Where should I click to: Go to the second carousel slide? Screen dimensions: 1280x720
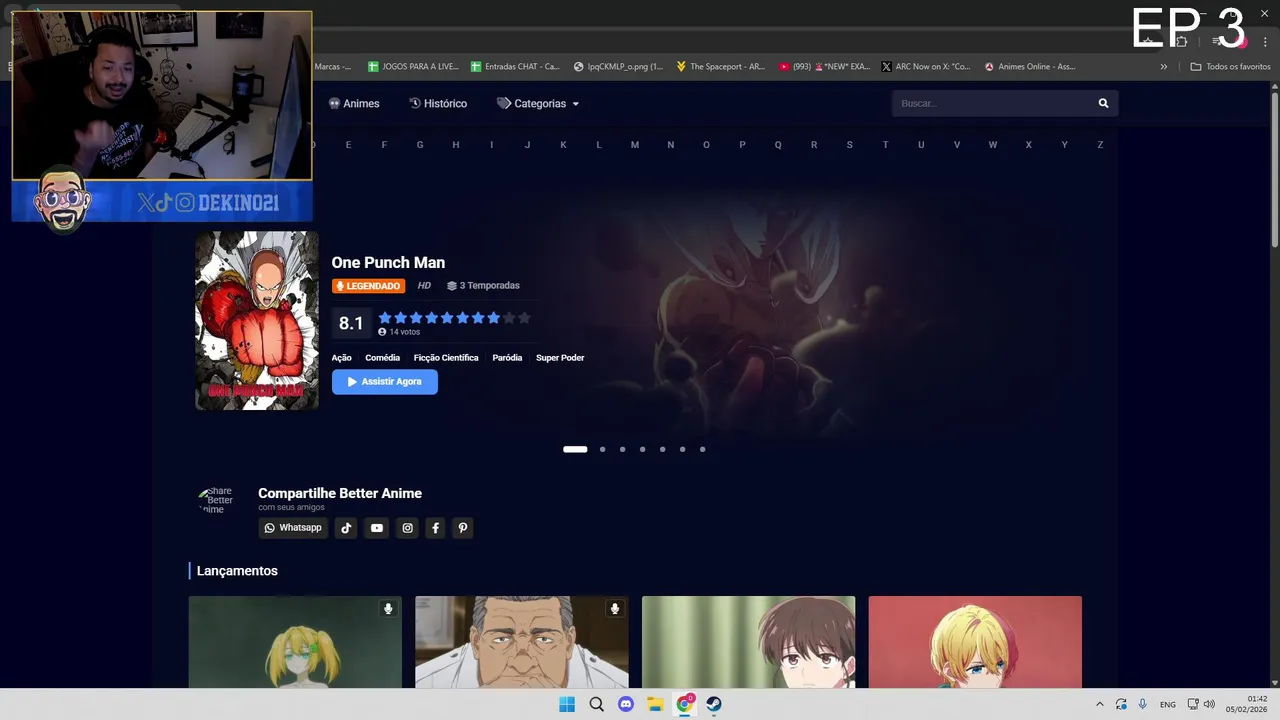pyautogui.click(x=602, y=449)
